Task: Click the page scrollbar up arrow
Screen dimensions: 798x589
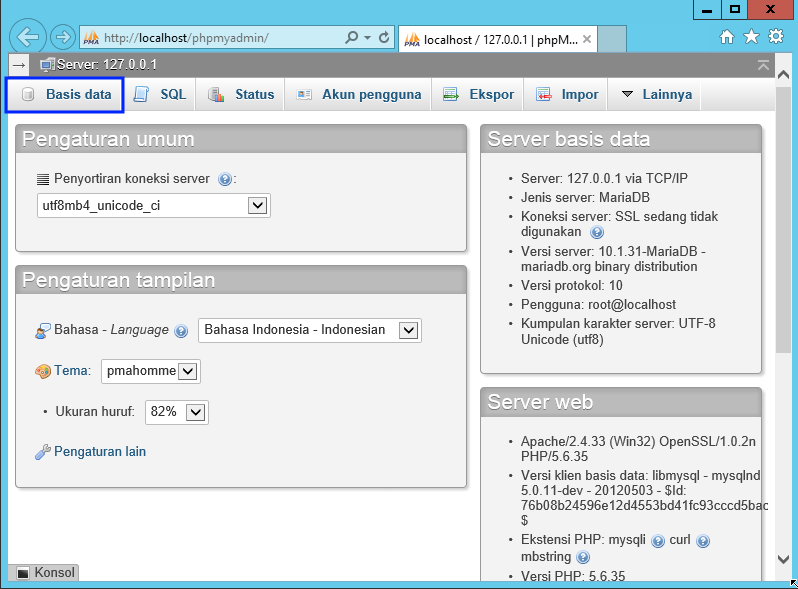Action: [x=784, y=74]
